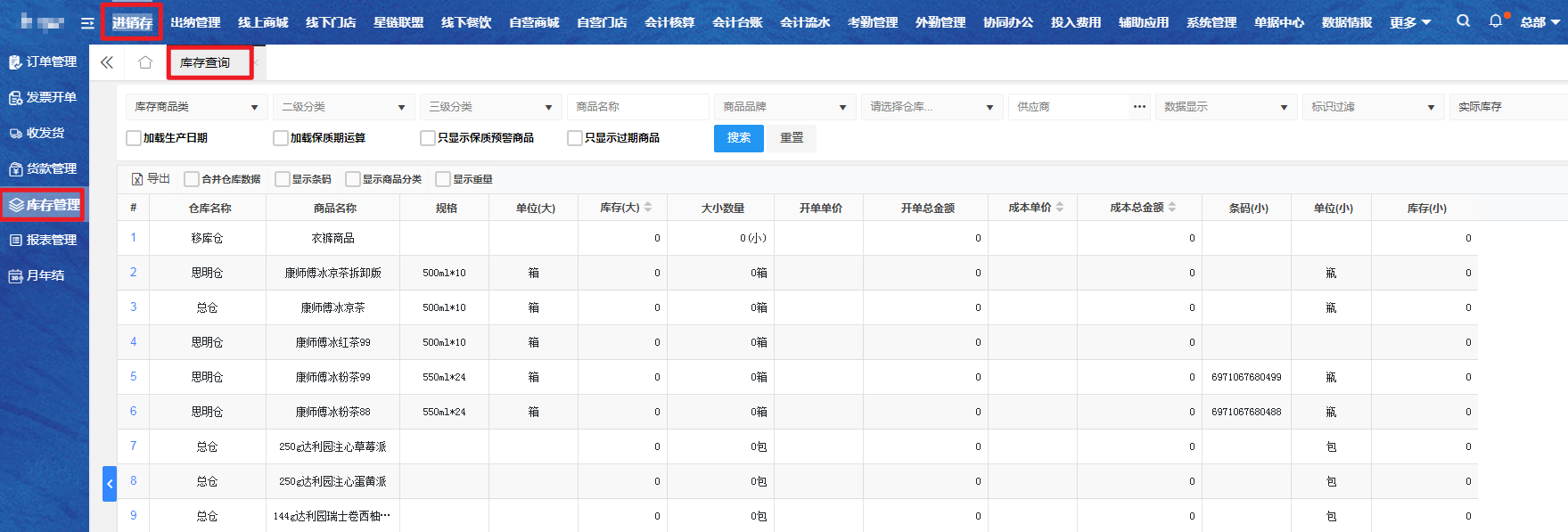Open 出纳管理 top menu
This screenshot has height=532, width=1568.
click(195, 22)
